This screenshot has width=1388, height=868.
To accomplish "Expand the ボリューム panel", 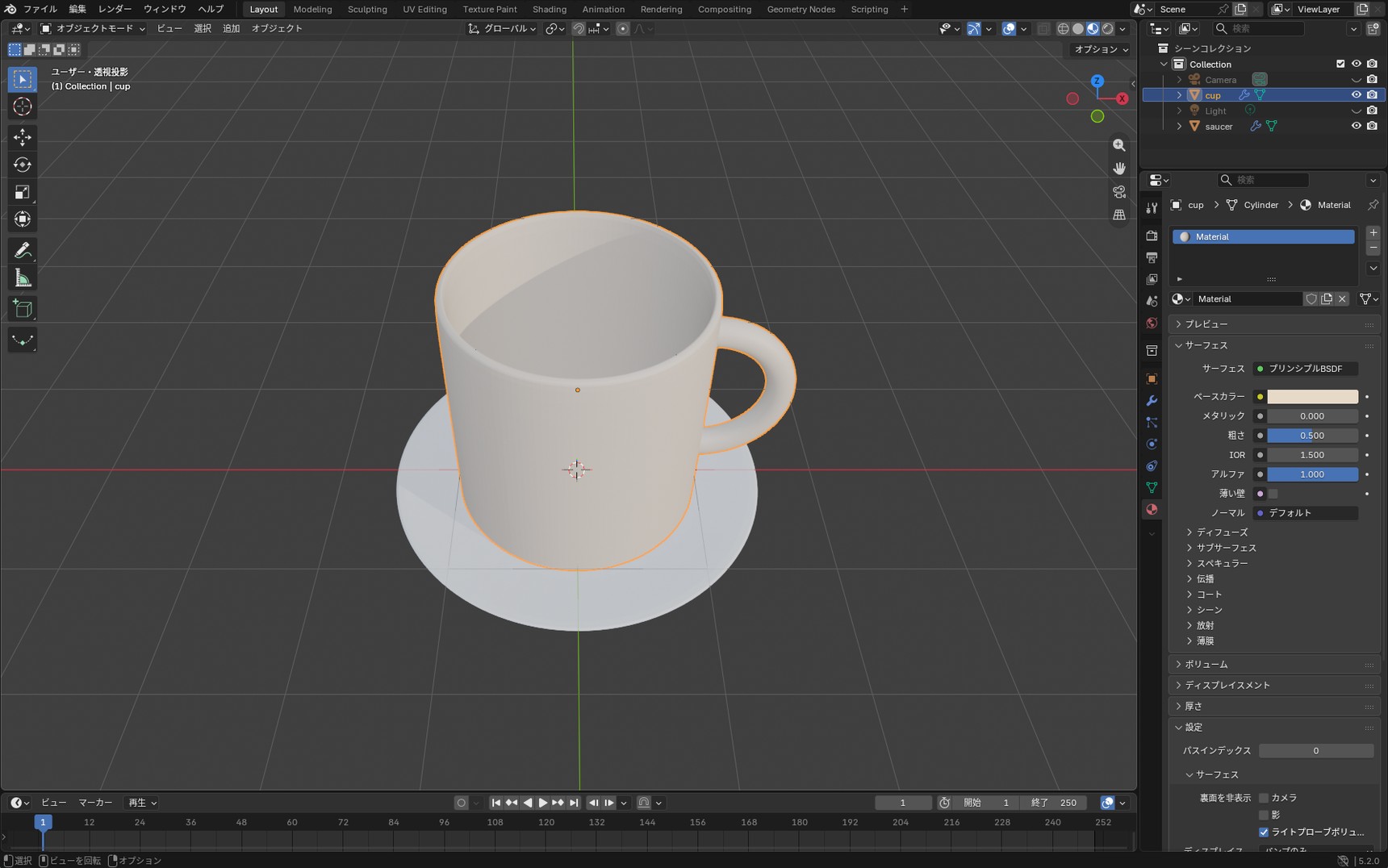I will point(1273,664).
